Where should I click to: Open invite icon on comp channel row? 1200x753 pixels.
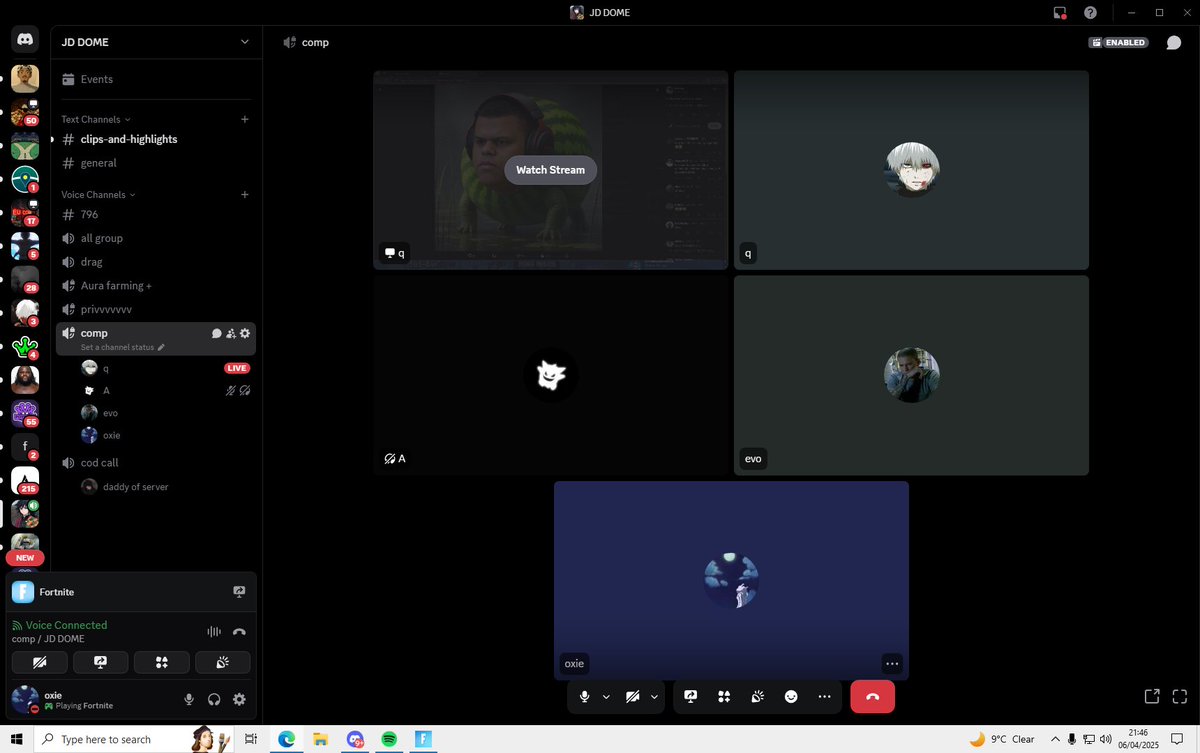tap(231, 333)
